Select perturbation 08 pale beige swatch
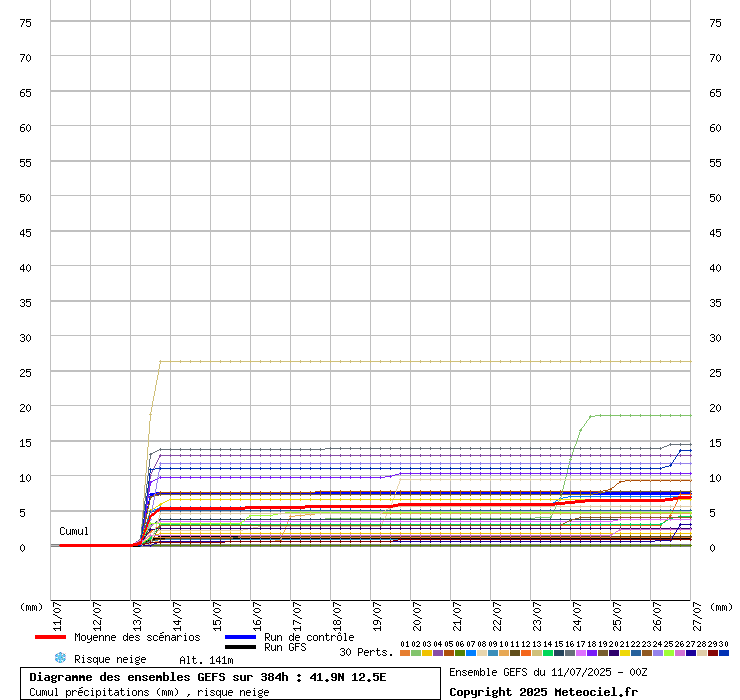The image size is (740, 700). point(482,653)
